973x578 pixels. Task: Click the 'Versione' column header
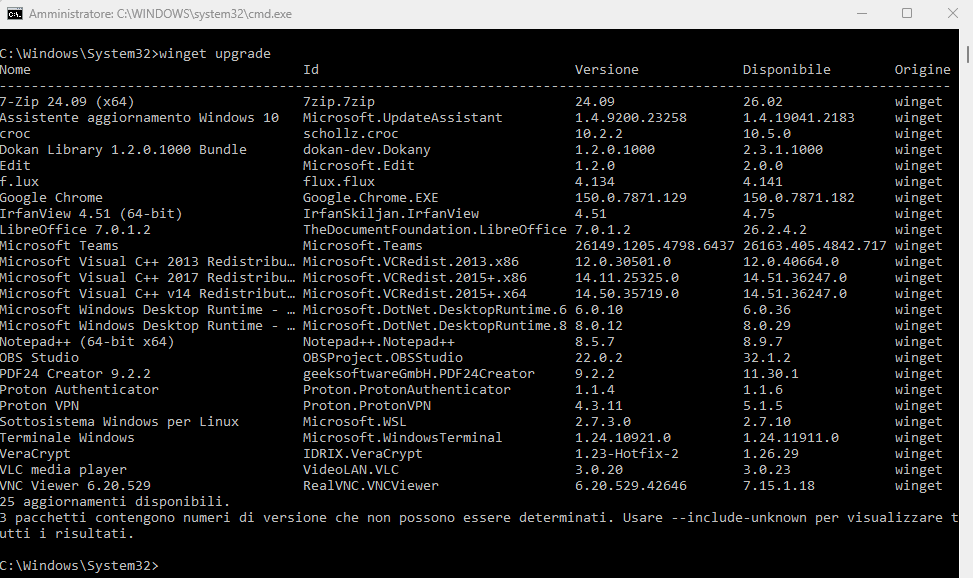[606, 70]
